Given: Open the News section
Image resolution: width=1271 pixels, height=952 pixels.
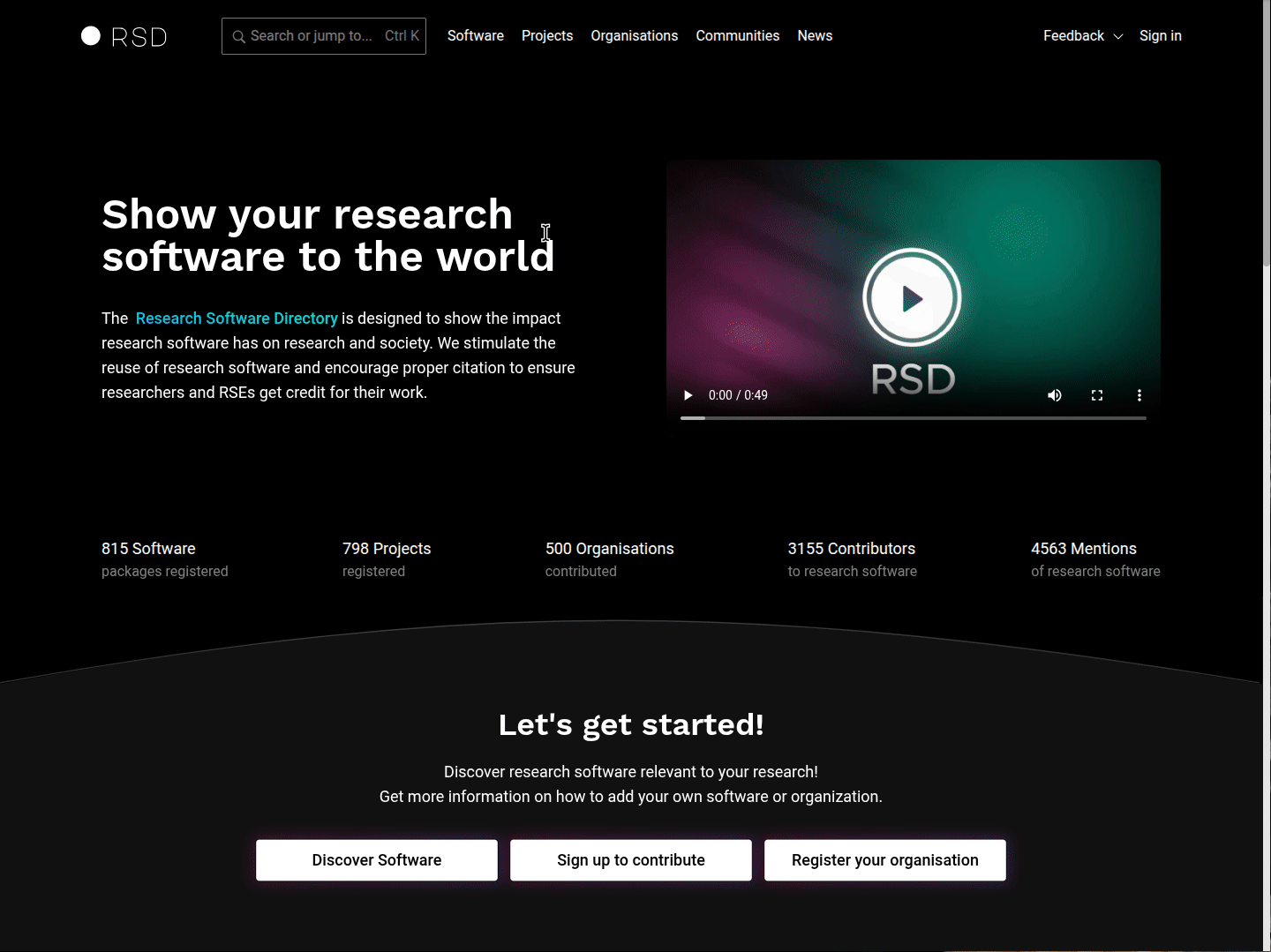Looking at the screenshot, I should point(815,36).
